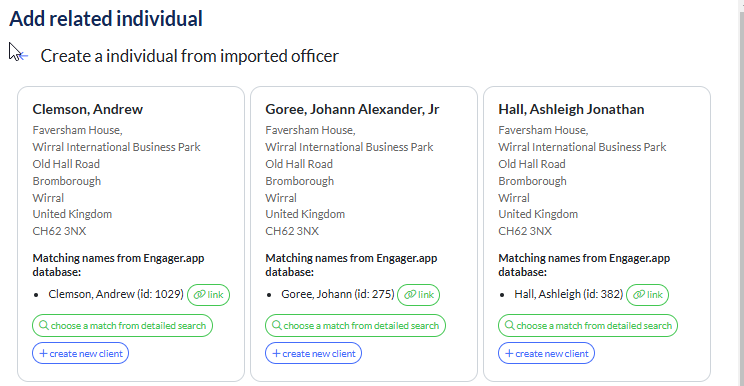Image resolution: width=744 pixels, height=386 pixels.
Task: Click chain icon in Goree link button
Action: [409, 295]
